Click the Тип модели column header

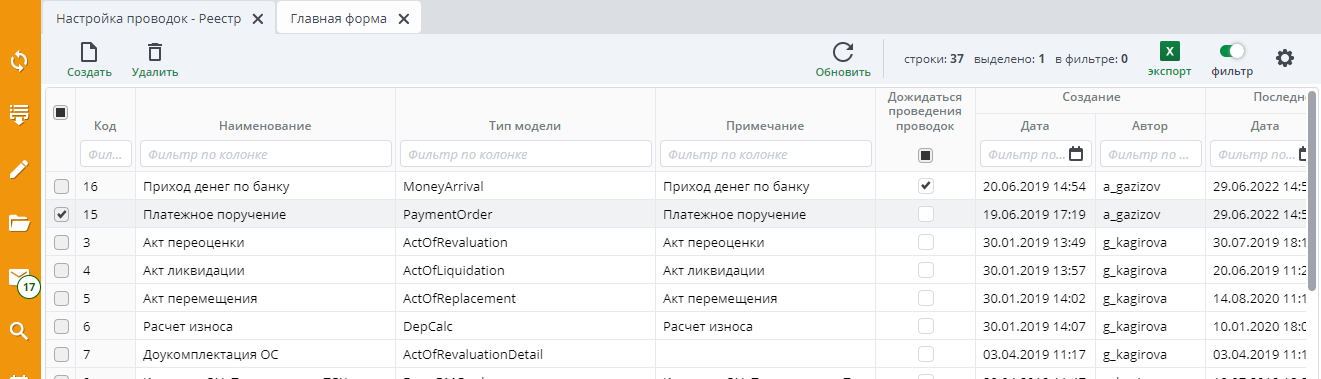pyautogui.click(x=525, y=126)
